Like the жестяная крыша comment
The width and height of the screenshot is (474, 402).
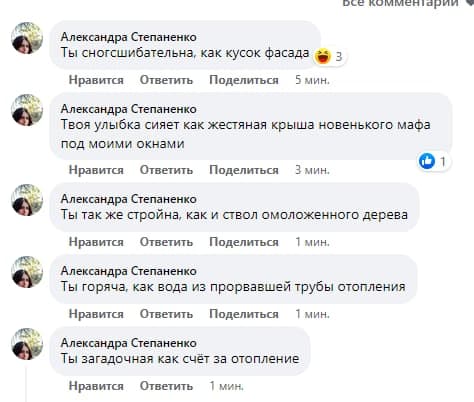pyautogui.click(x=96, y=170)
